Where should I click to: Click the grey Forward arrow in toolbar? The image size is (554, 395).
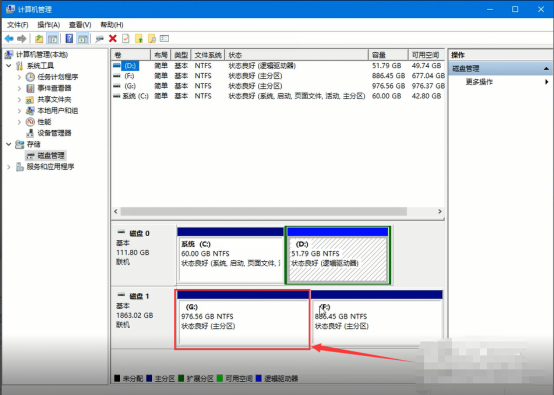click(22, 39)
